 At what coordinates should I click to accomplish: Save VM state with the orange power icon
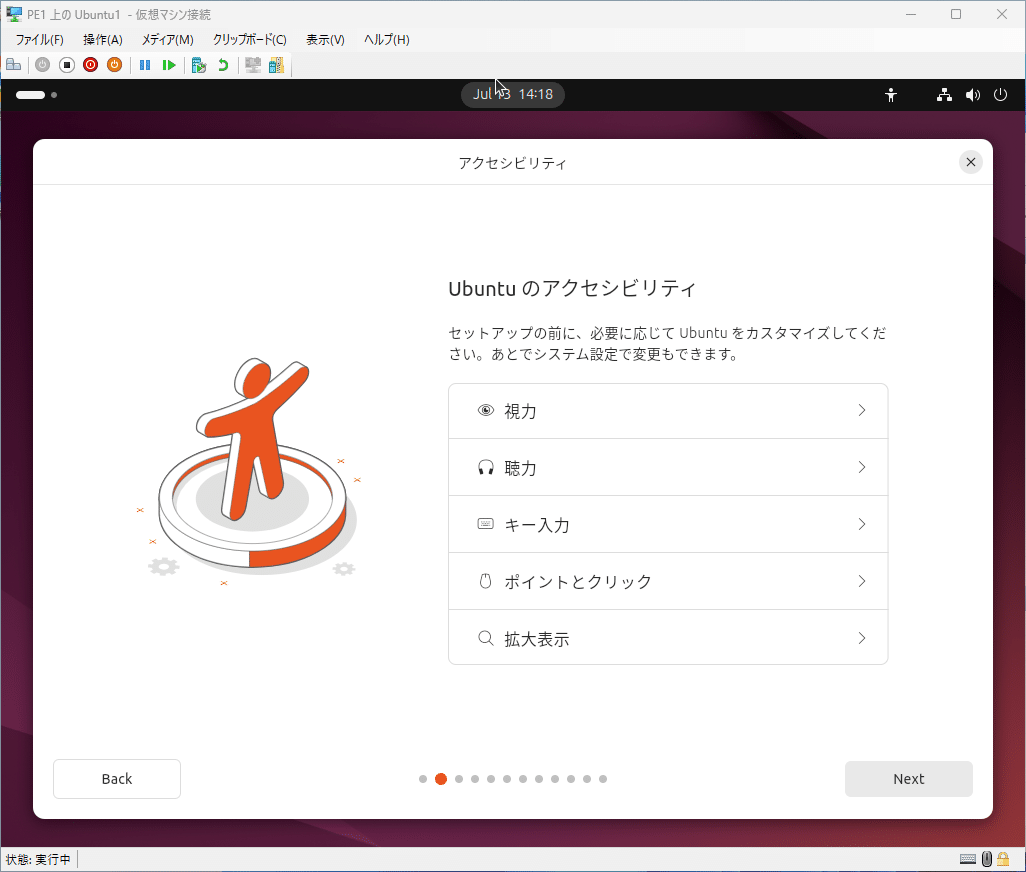(x=115, y=65)
